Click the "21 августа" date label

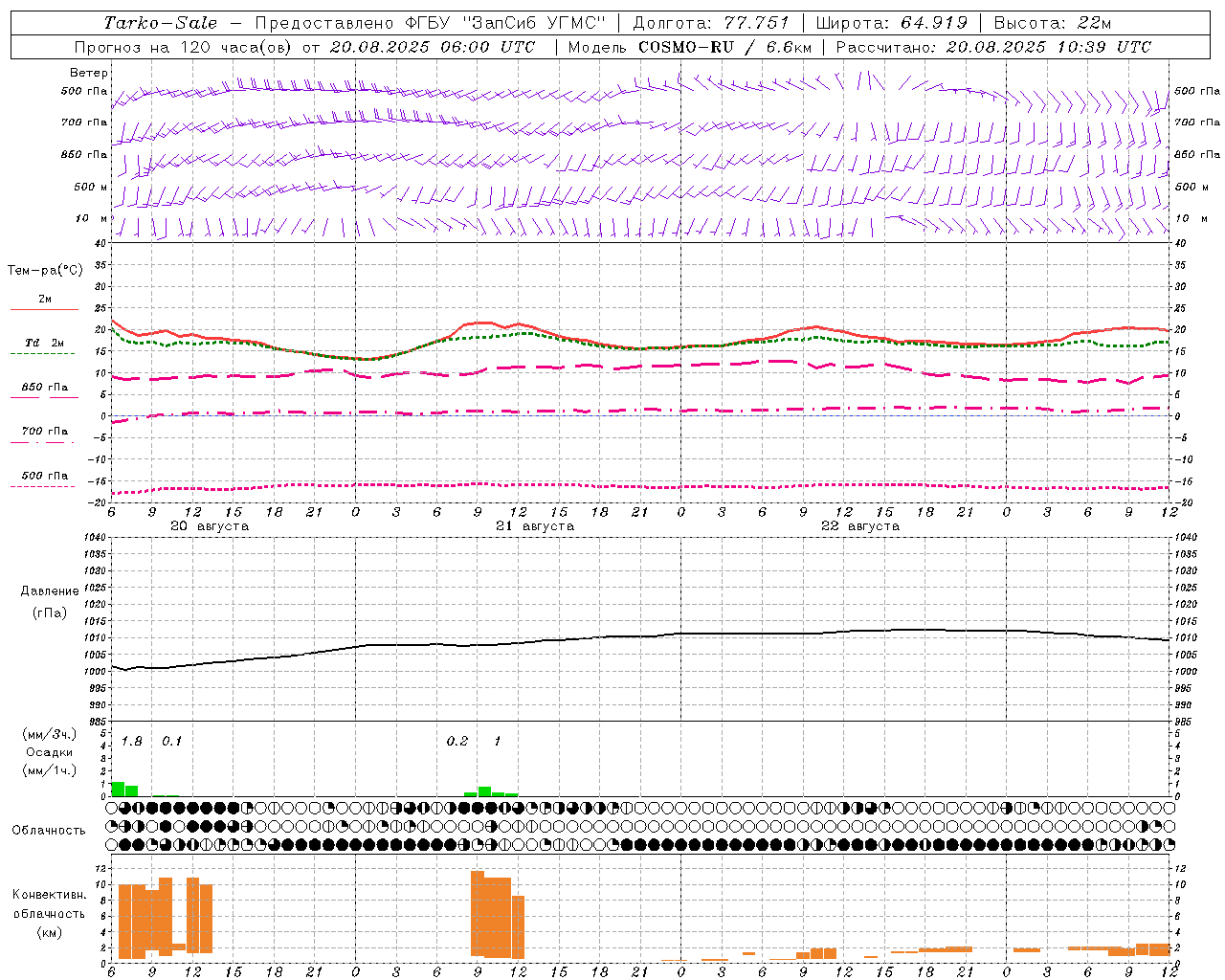coord(535,526)
